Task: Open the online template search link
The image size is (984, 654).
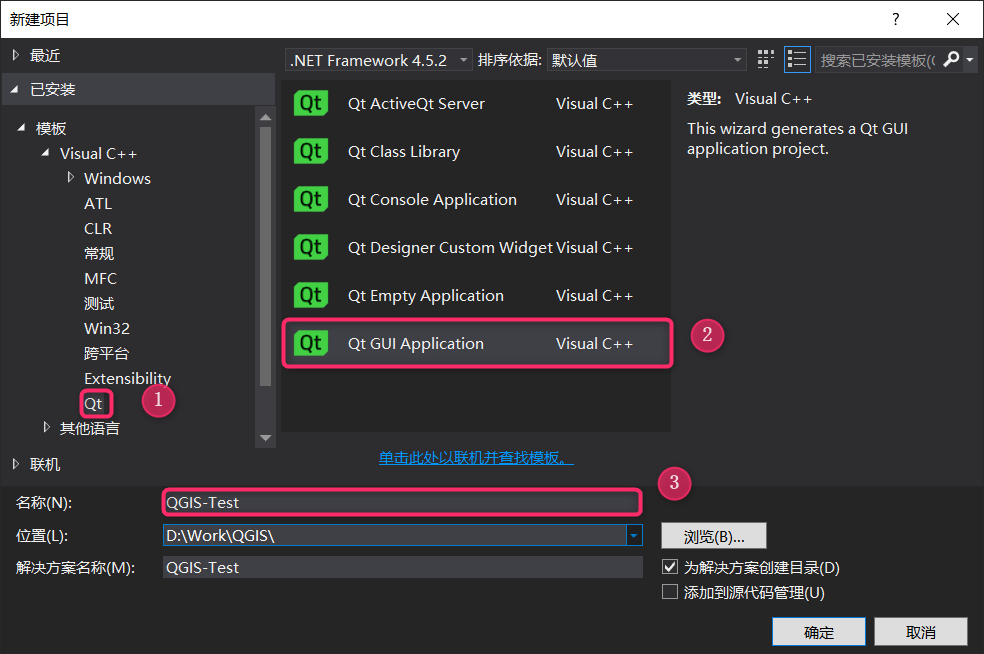Action: 476,458
